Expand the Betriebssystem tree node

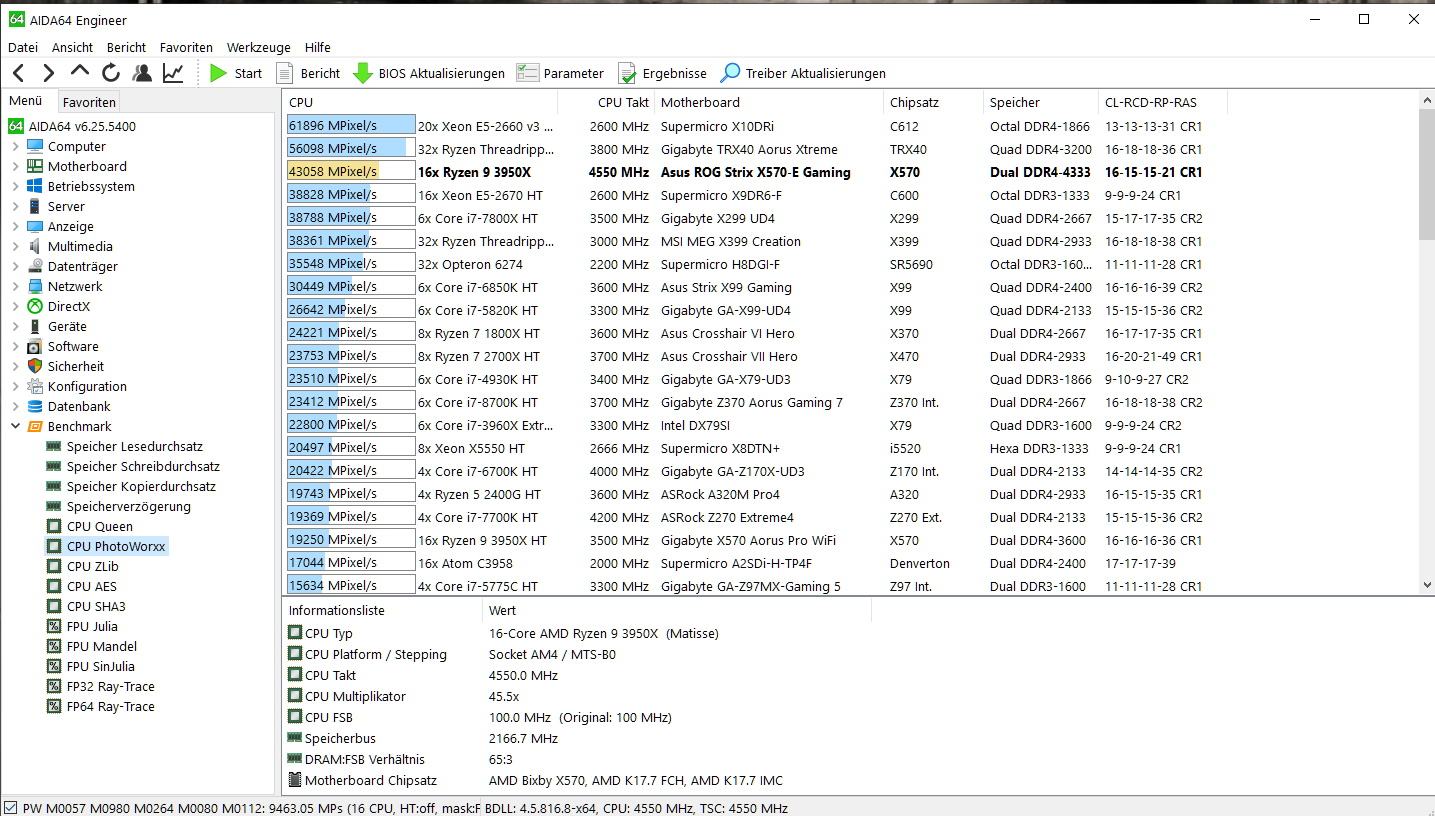point(15,186)
